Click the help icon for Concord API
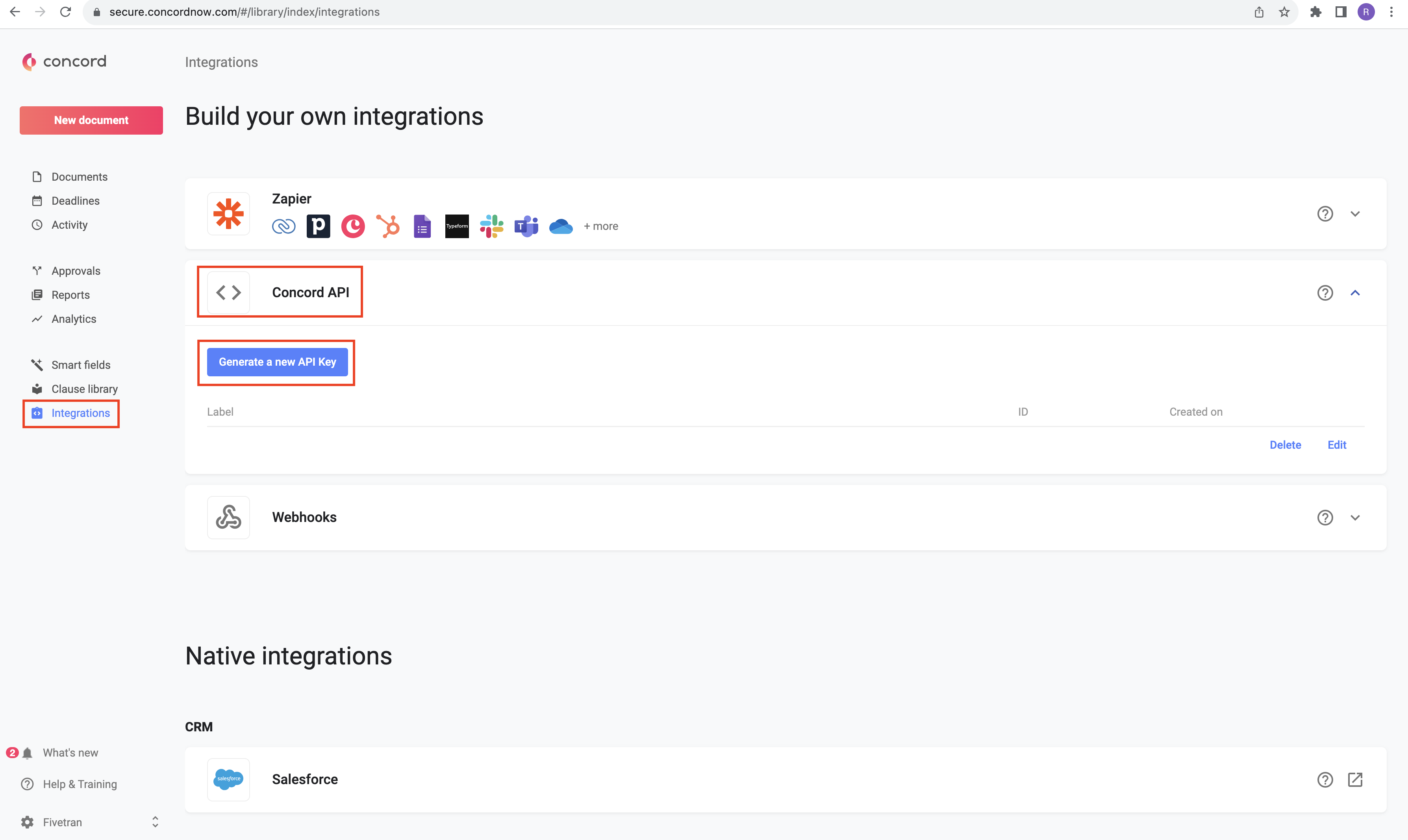This screenshot has height=840, width=1408. click(x=1325, y=292)
